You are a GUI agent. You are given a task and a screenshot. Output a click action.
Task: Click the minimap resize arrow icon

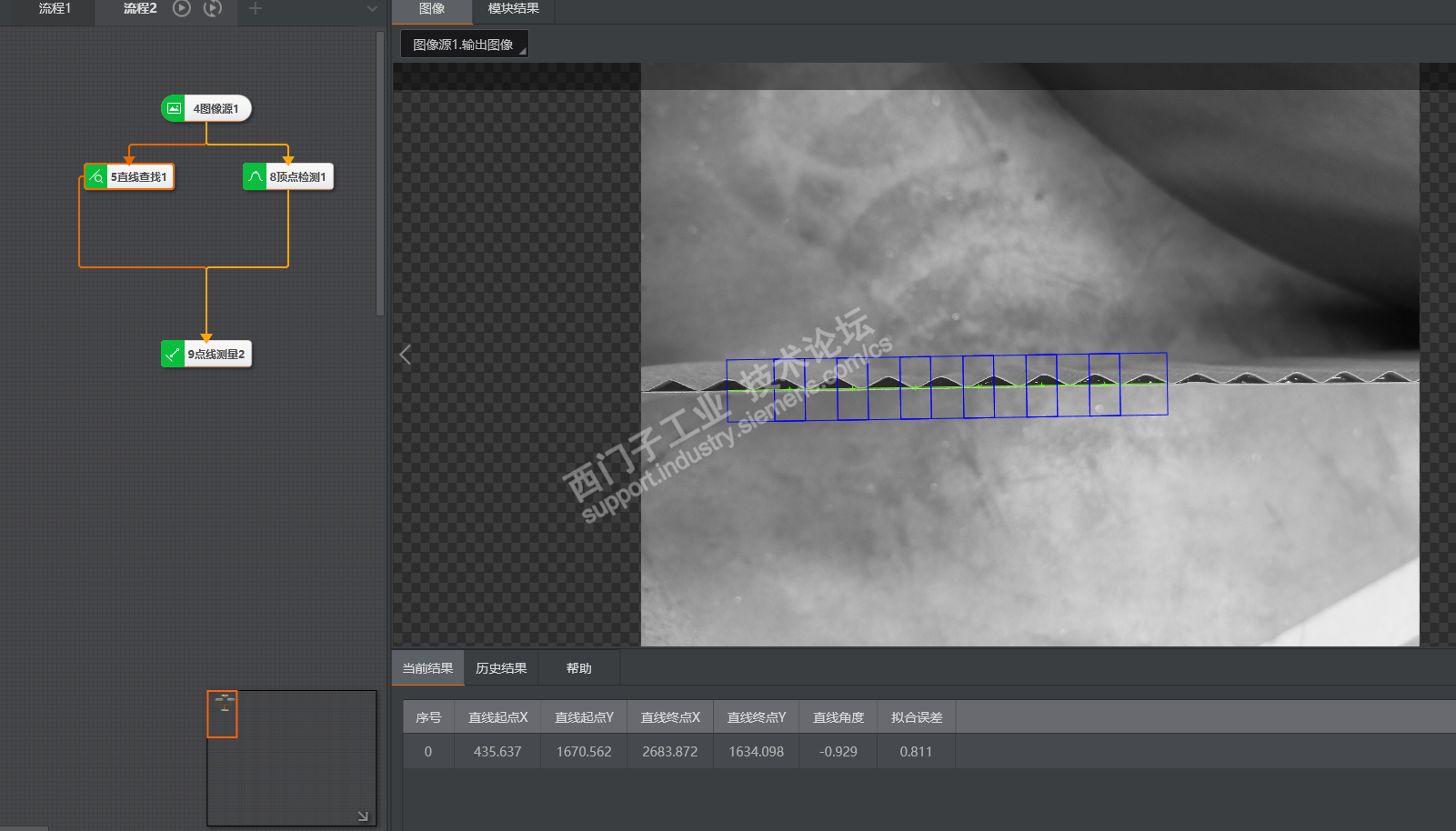tap(363, 816)
